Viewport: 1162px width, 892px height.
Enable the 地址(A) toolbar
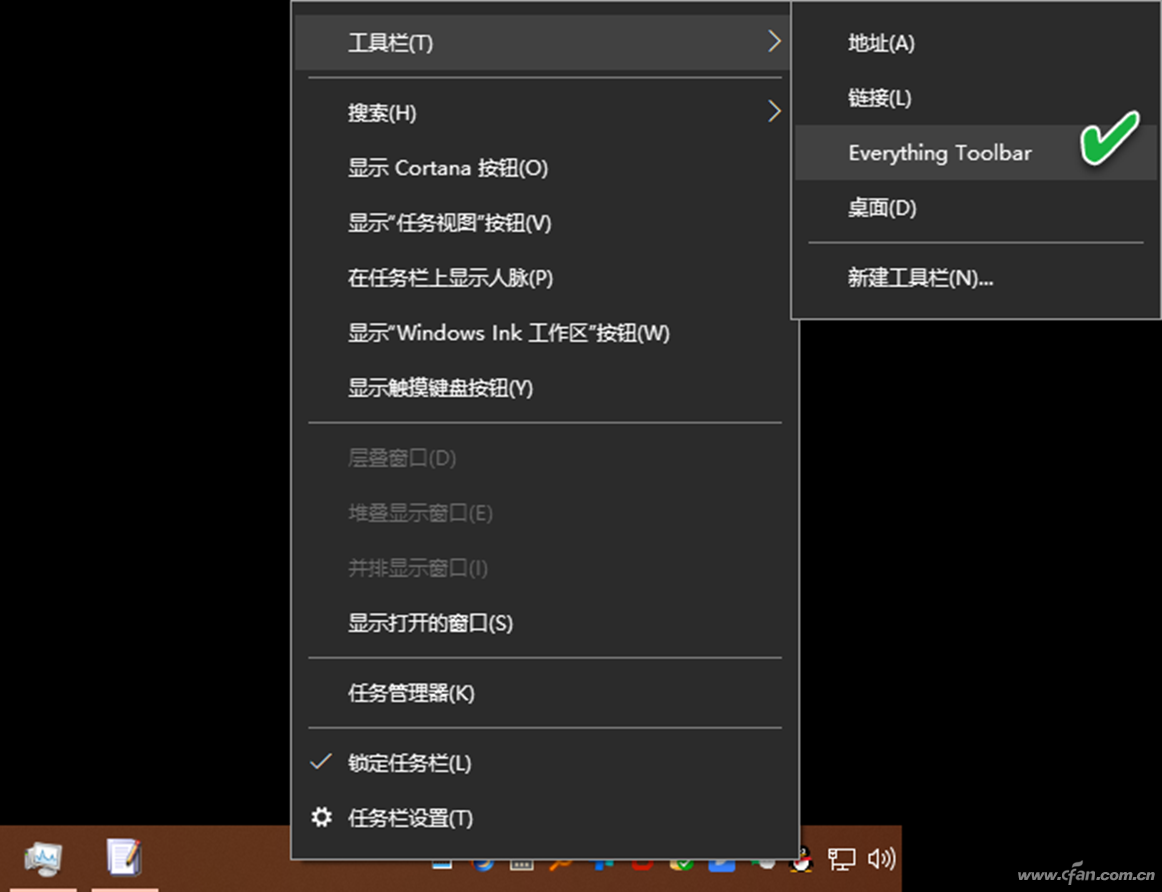pos(975,43)
